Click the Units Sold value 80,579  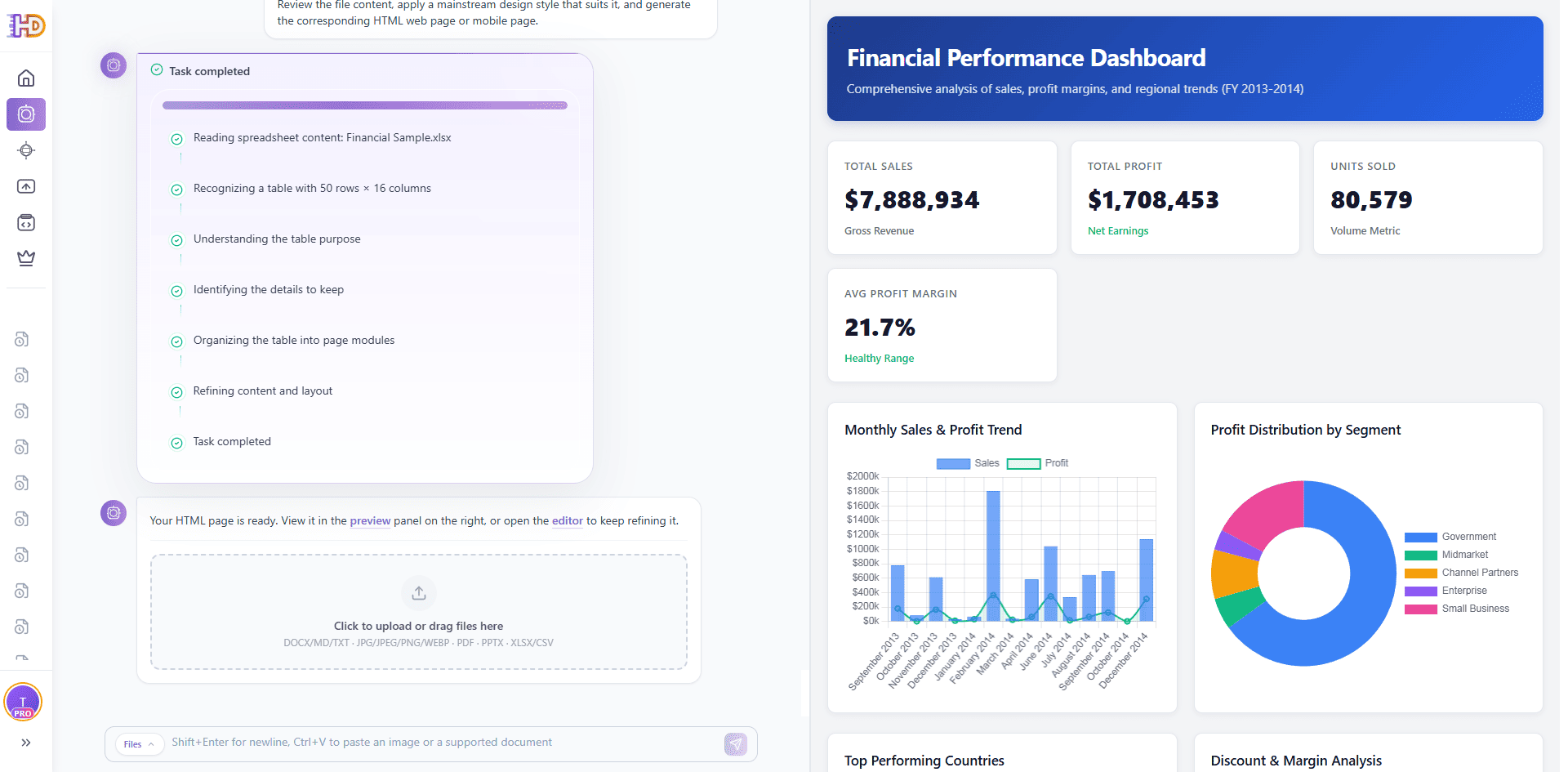pyautogui.click(x=1371, y=200)
